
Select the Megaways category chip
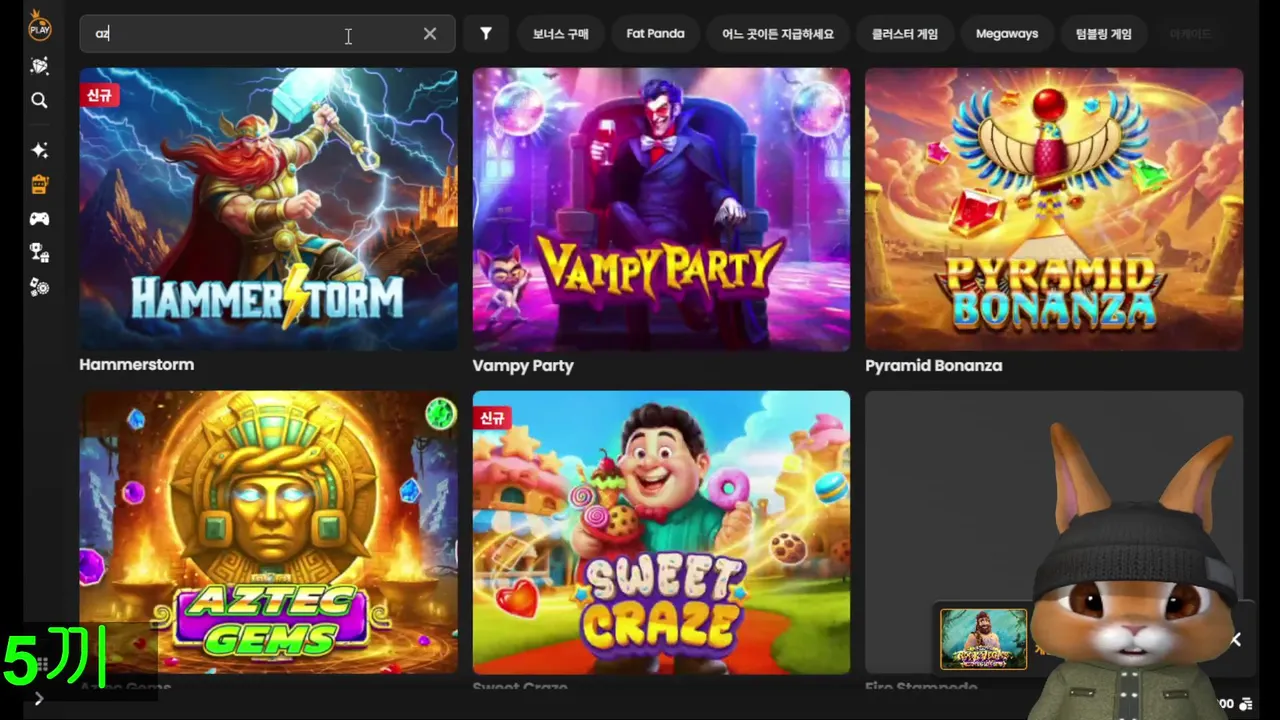pyautogui.click(x=1006, y=34)
